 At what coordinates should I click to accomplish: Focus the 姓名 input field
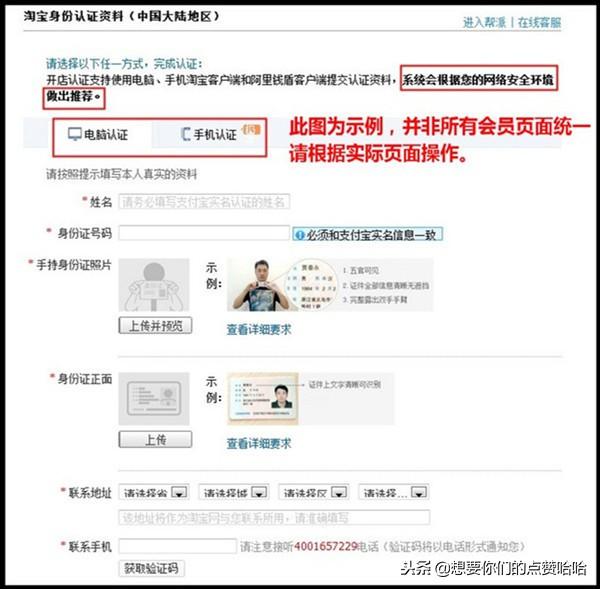click(204, 202)
